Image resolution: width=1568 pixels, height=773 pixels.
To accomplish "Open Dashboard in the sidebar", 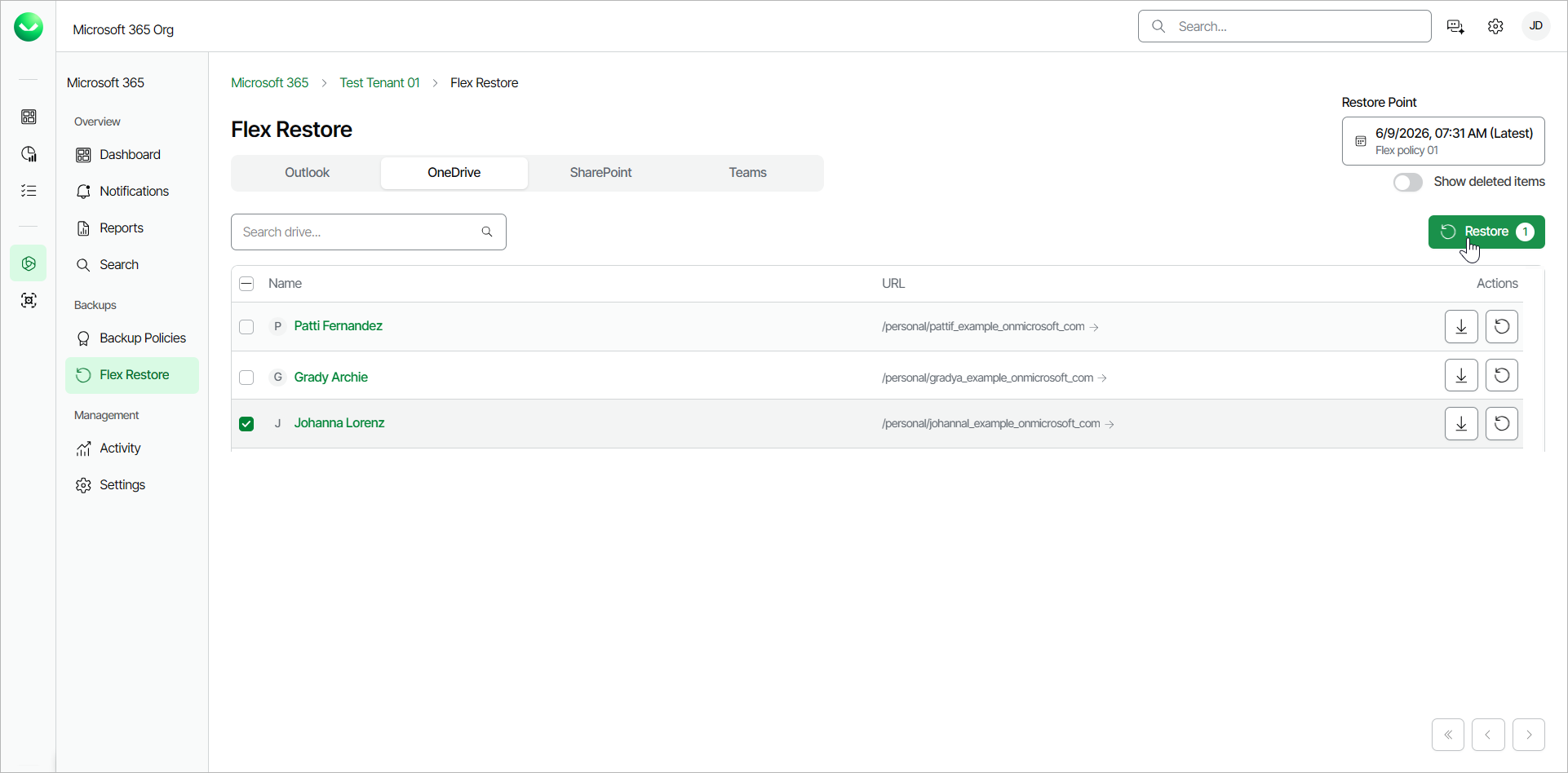I will pyautogui.click(x=132, y=155).
